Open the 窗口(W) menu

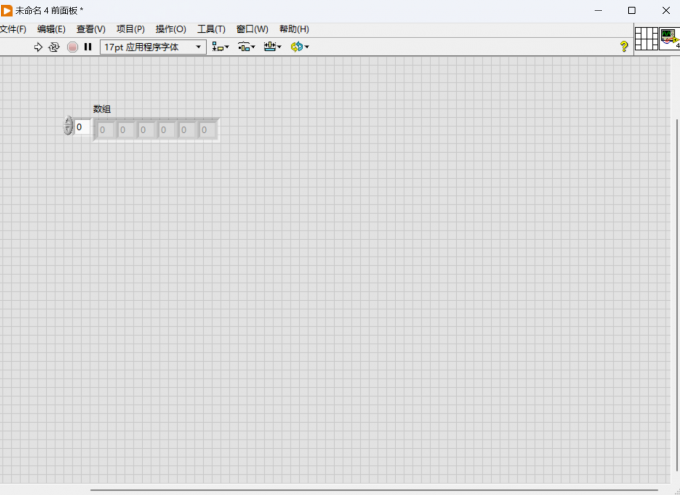click(x=252, y=29)
